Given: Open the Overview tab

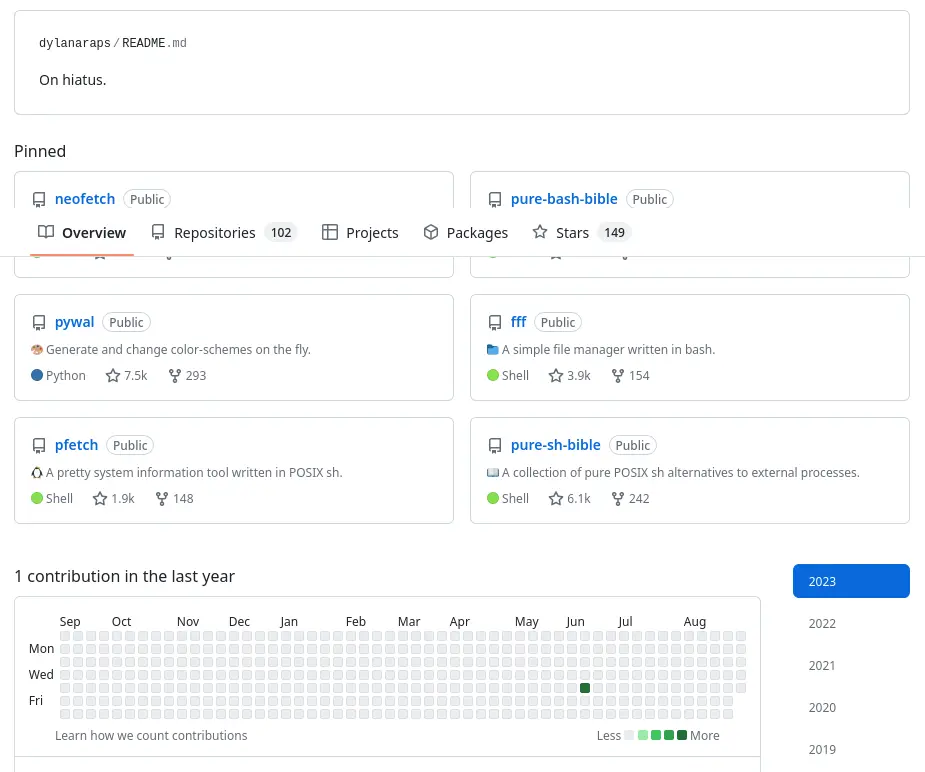Looking at the screenshot, I should coord(82,233).
